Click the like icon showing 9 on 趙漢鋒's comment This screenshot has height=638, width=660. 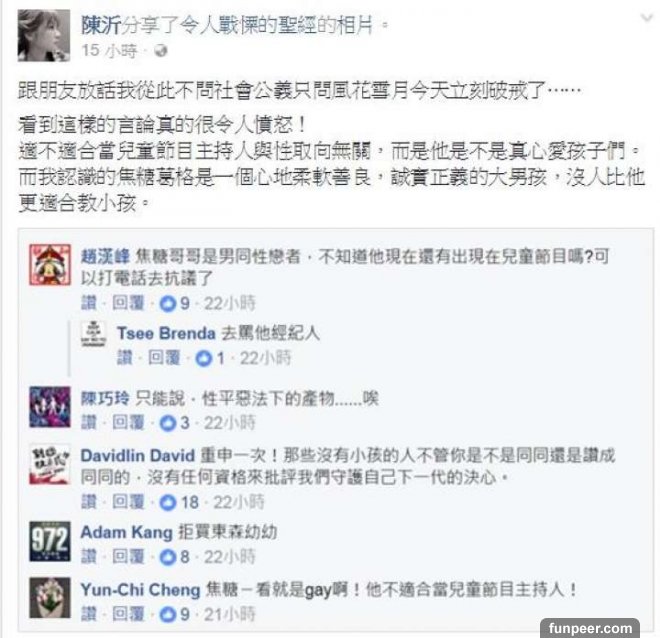pyautogui.click(x=168, y=303)
